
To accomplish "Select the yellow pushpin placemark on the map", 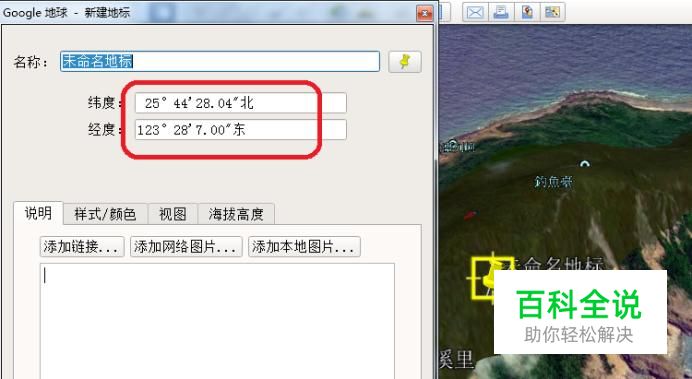I will pyautogui.click(x=492, y=277).
